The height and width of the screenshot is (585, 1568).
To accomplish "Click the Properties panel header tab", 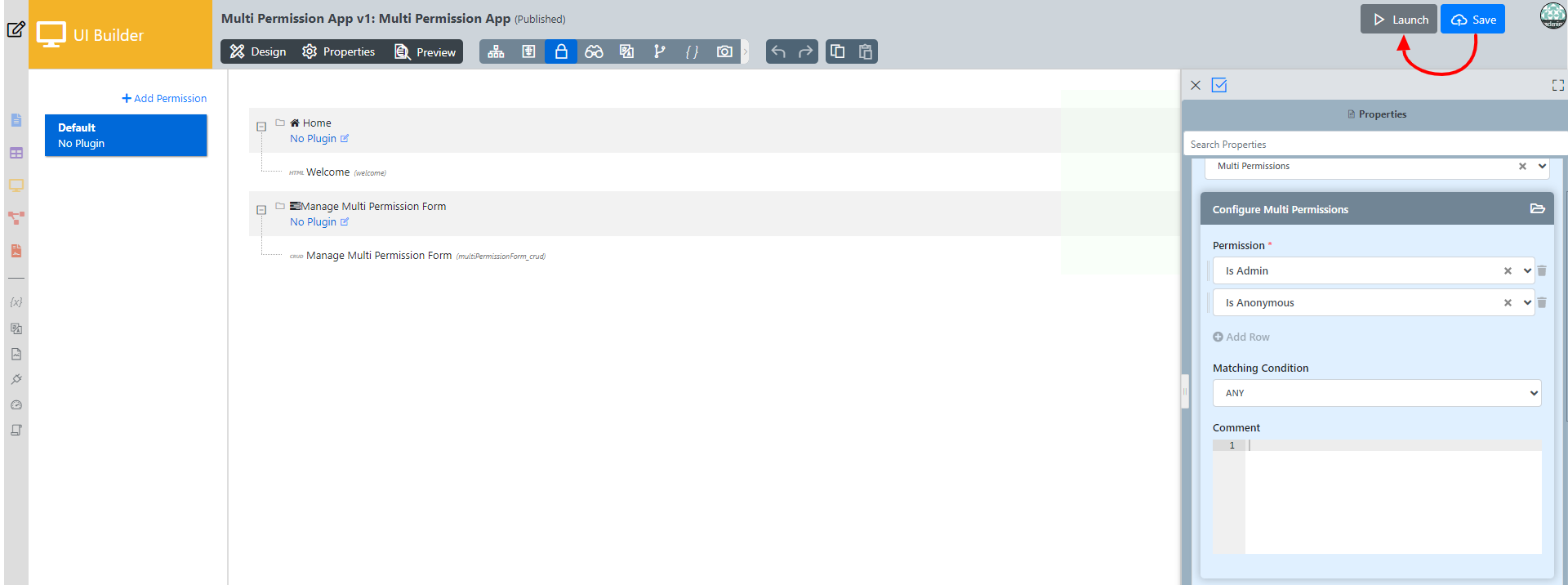I will tap(1376, 114).
